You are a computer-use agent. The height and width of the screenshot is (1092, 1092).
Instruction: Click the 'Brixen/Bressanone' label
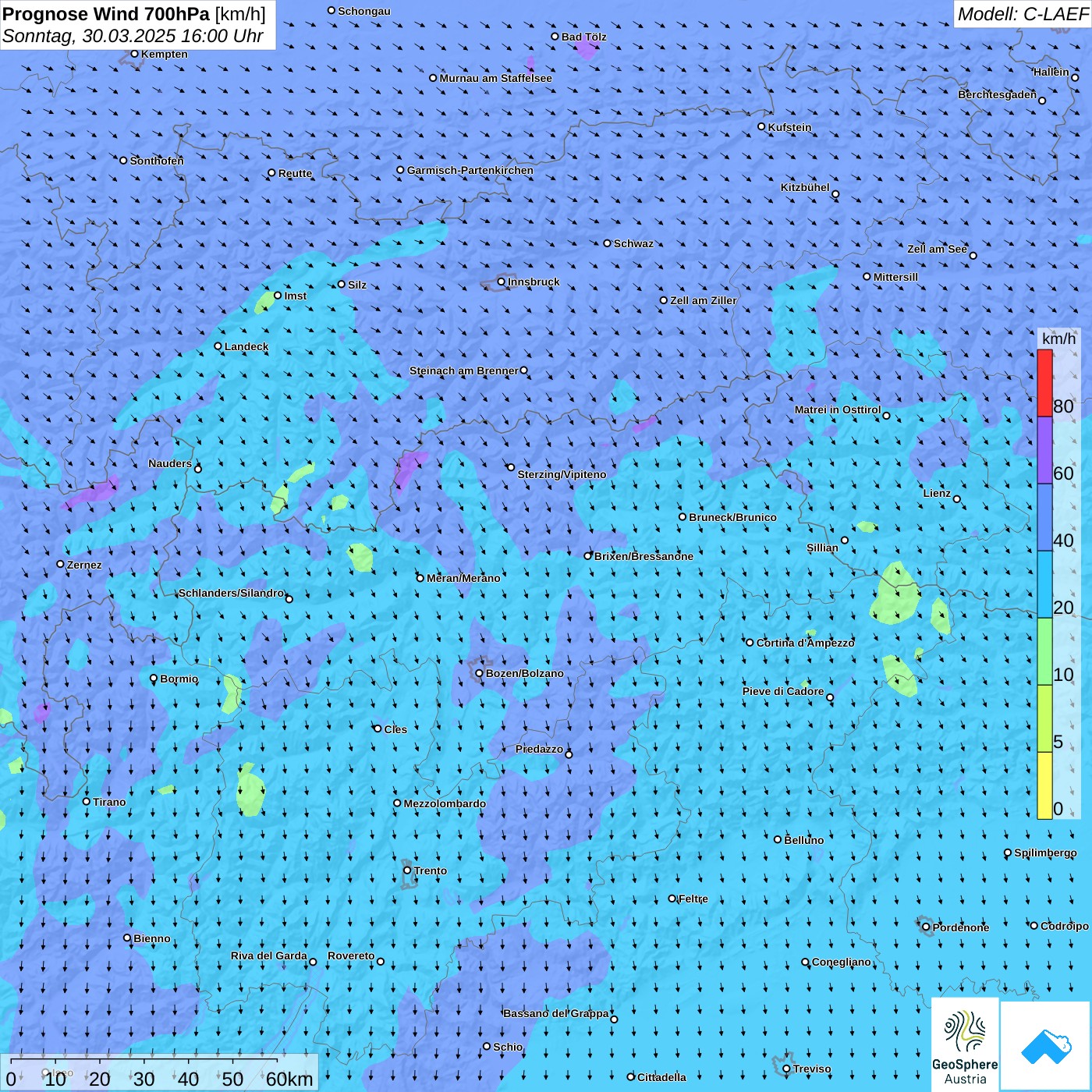[x=643, y=556]
